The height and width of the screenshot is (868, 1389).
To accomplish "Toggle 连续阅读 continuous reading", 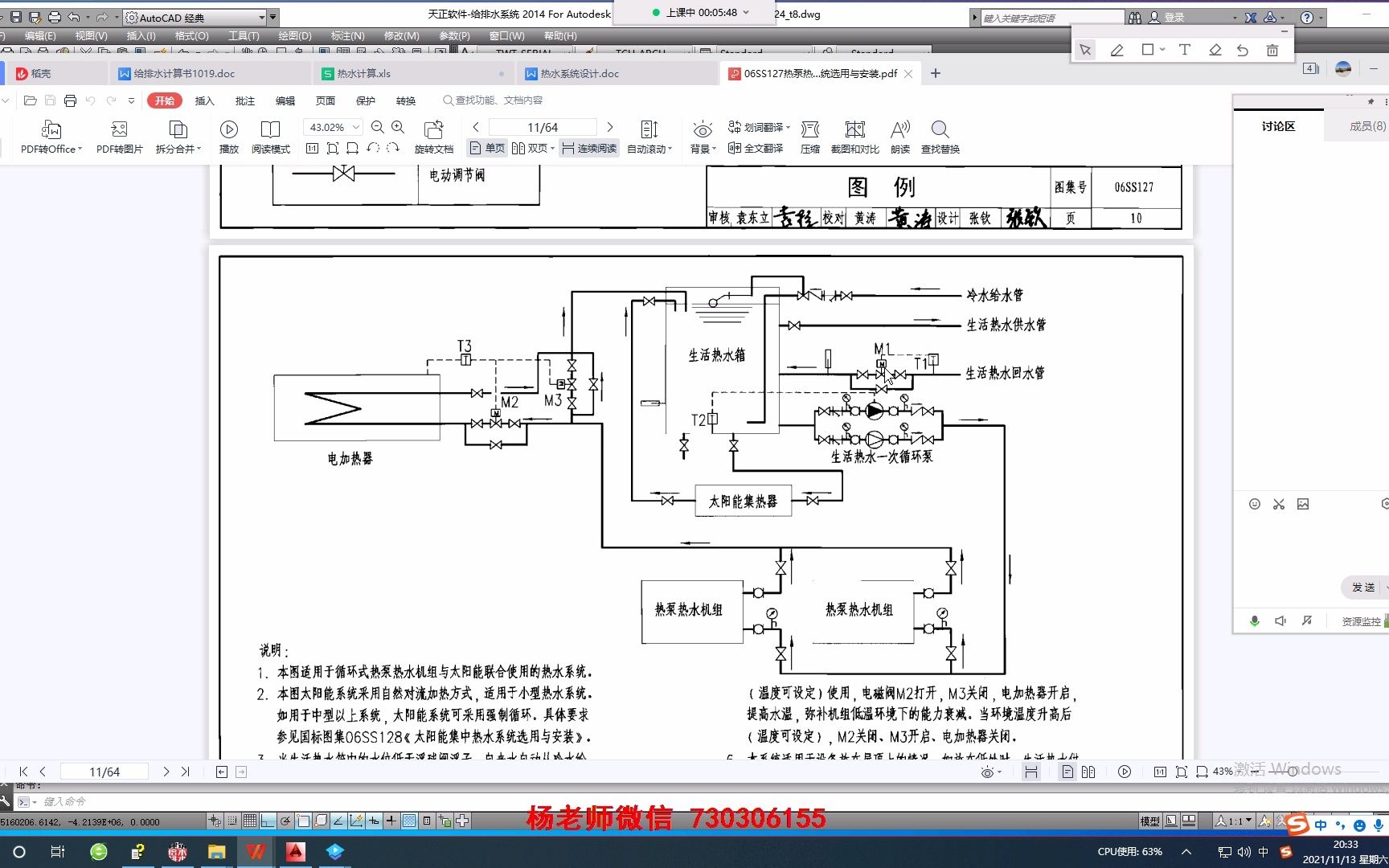I will click(x=589, y=148).
